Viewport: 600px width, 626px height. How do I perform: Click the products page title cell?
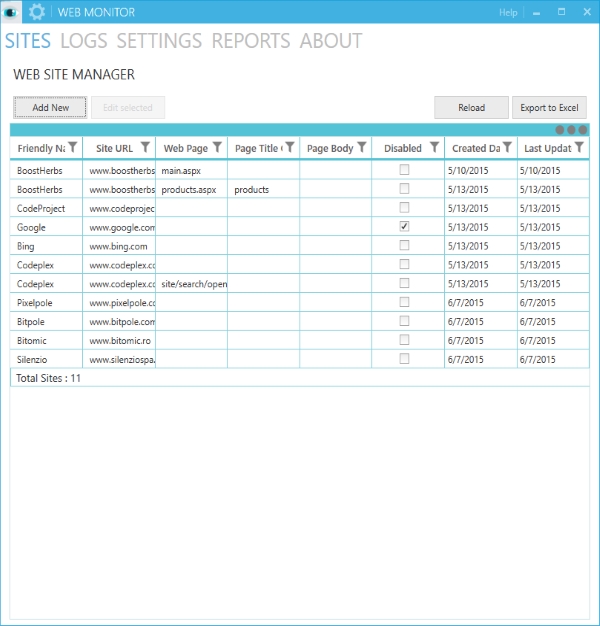coord(263,189)
